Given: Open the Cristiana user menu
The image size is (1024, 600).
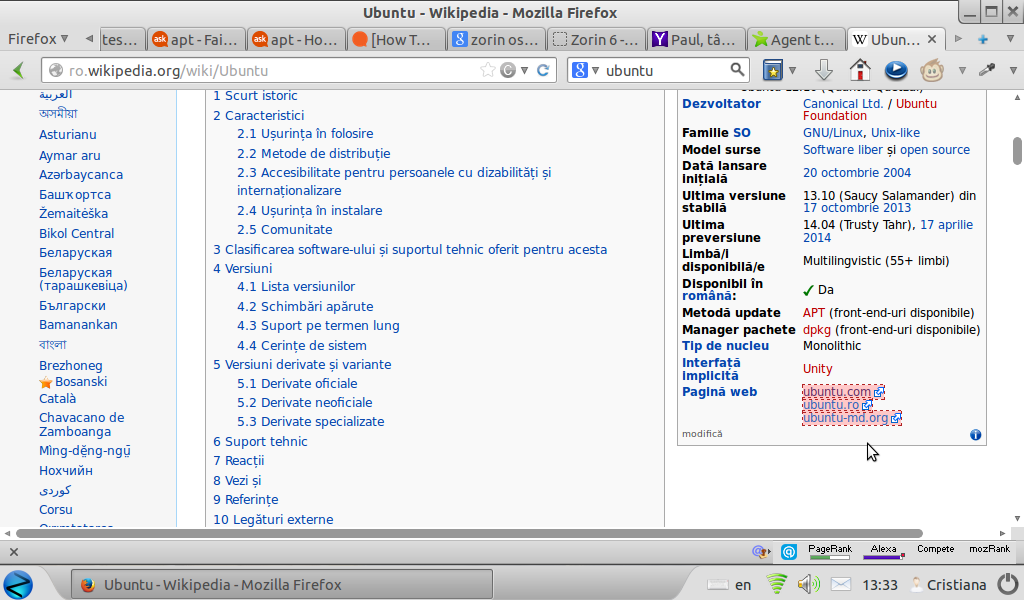Looking at the screenshot, I should pyautogui.click(x=948, y=584).
